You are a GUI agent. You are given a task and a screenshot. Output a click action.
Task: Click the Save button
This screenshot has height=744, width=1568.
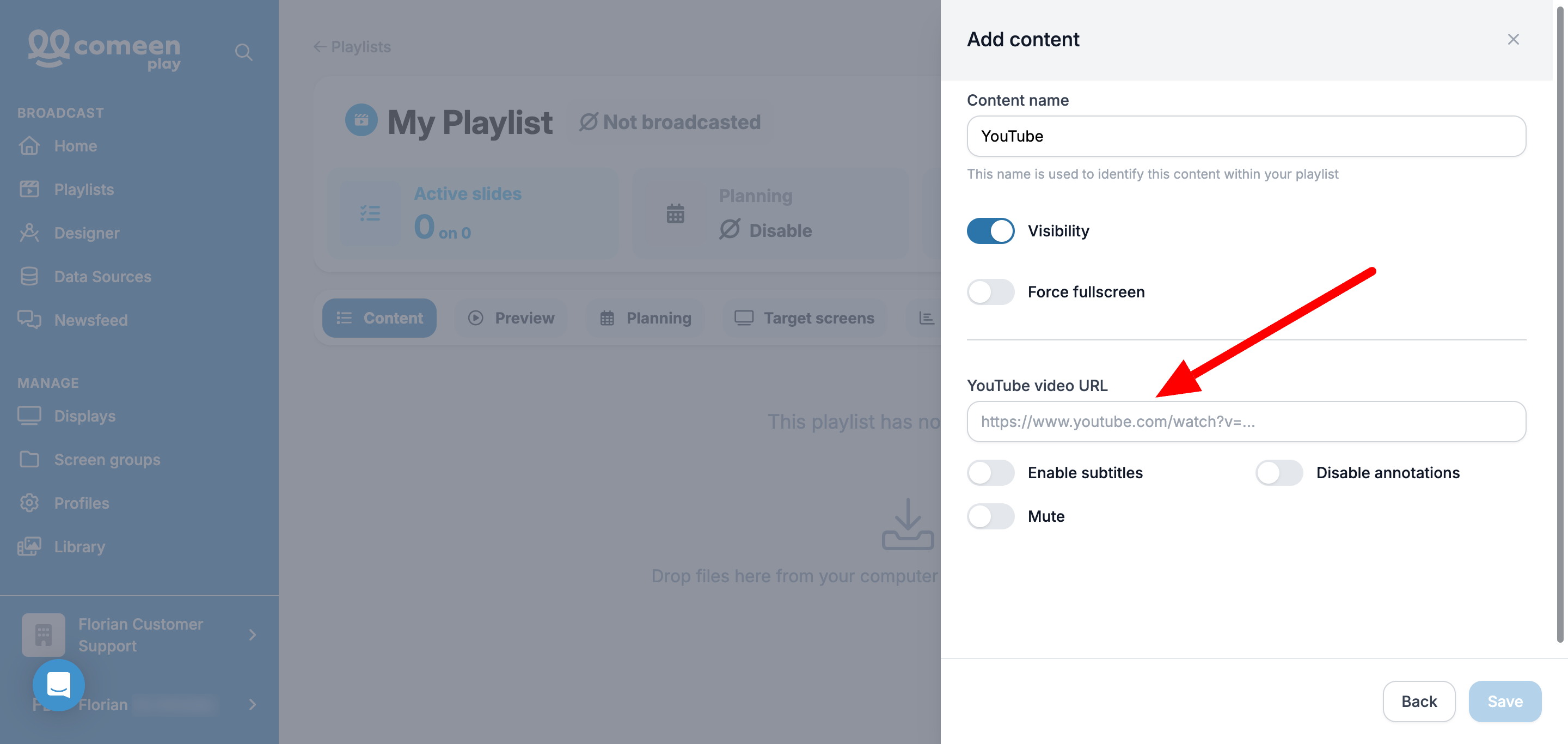pyautogui.click(x=1505, y=702)
